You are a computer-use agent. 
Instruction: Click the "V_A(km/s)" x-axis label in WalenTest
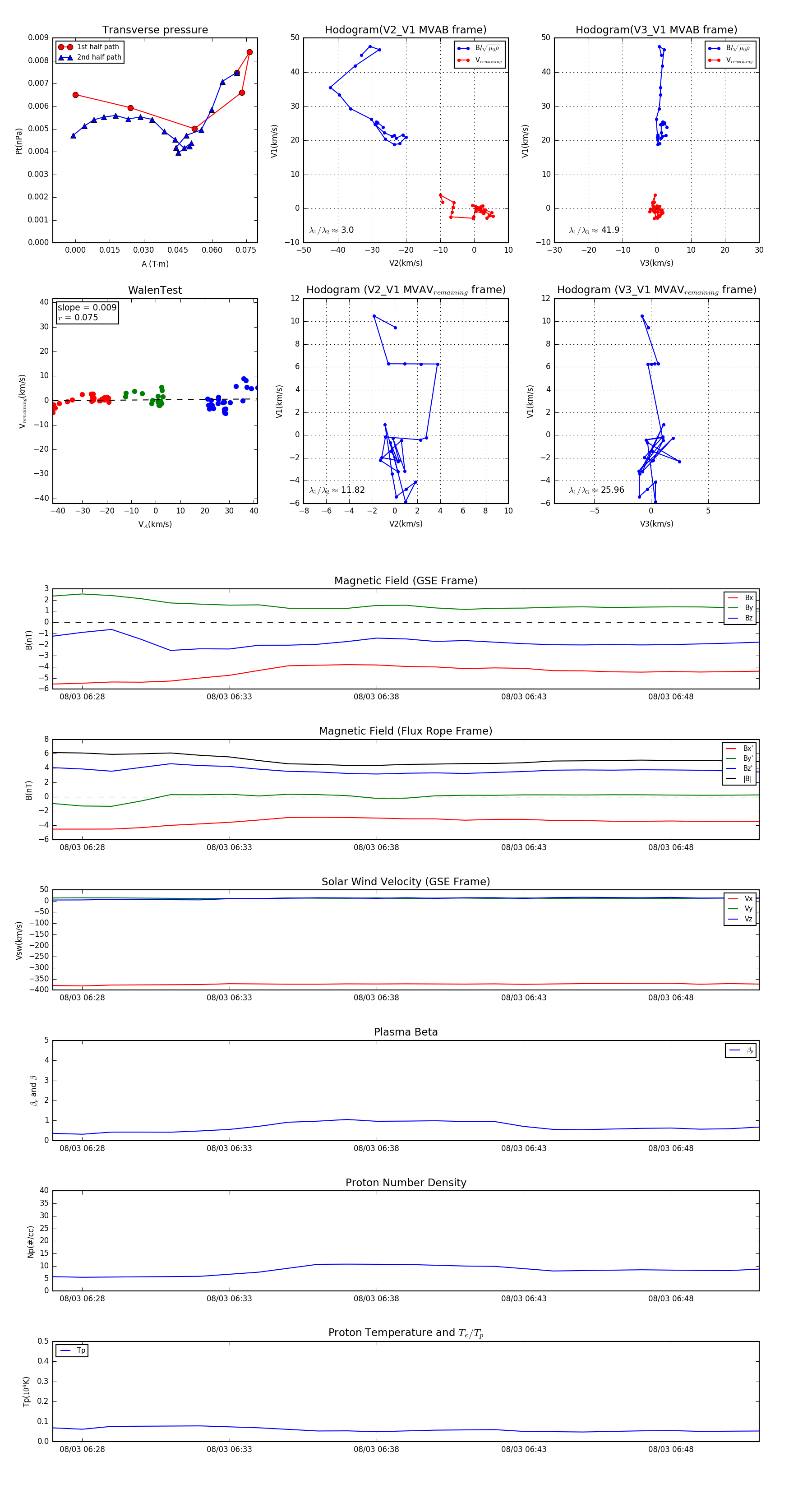tap(155, 524)
